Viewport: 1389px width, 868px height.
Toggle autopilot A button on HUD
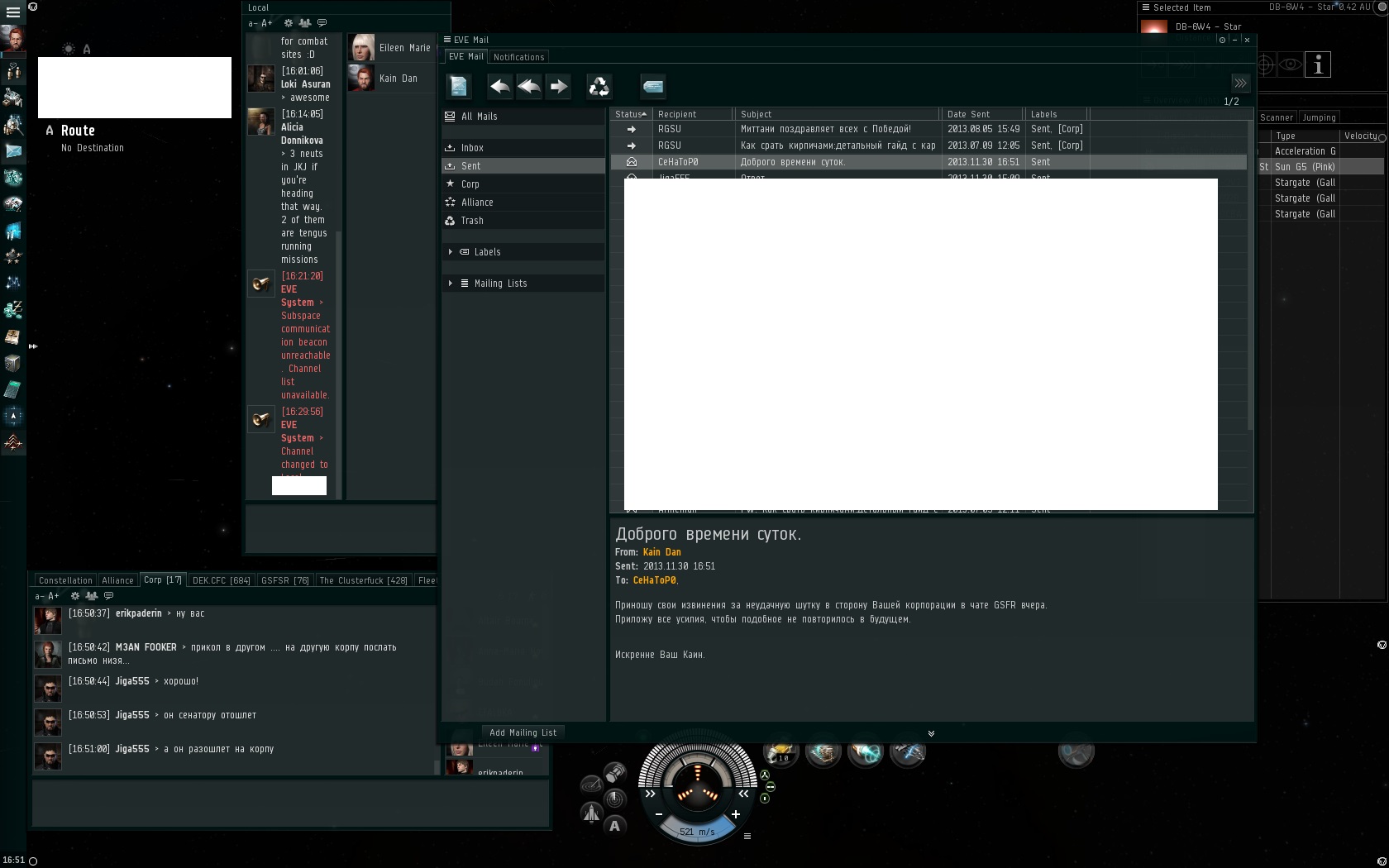614,825
